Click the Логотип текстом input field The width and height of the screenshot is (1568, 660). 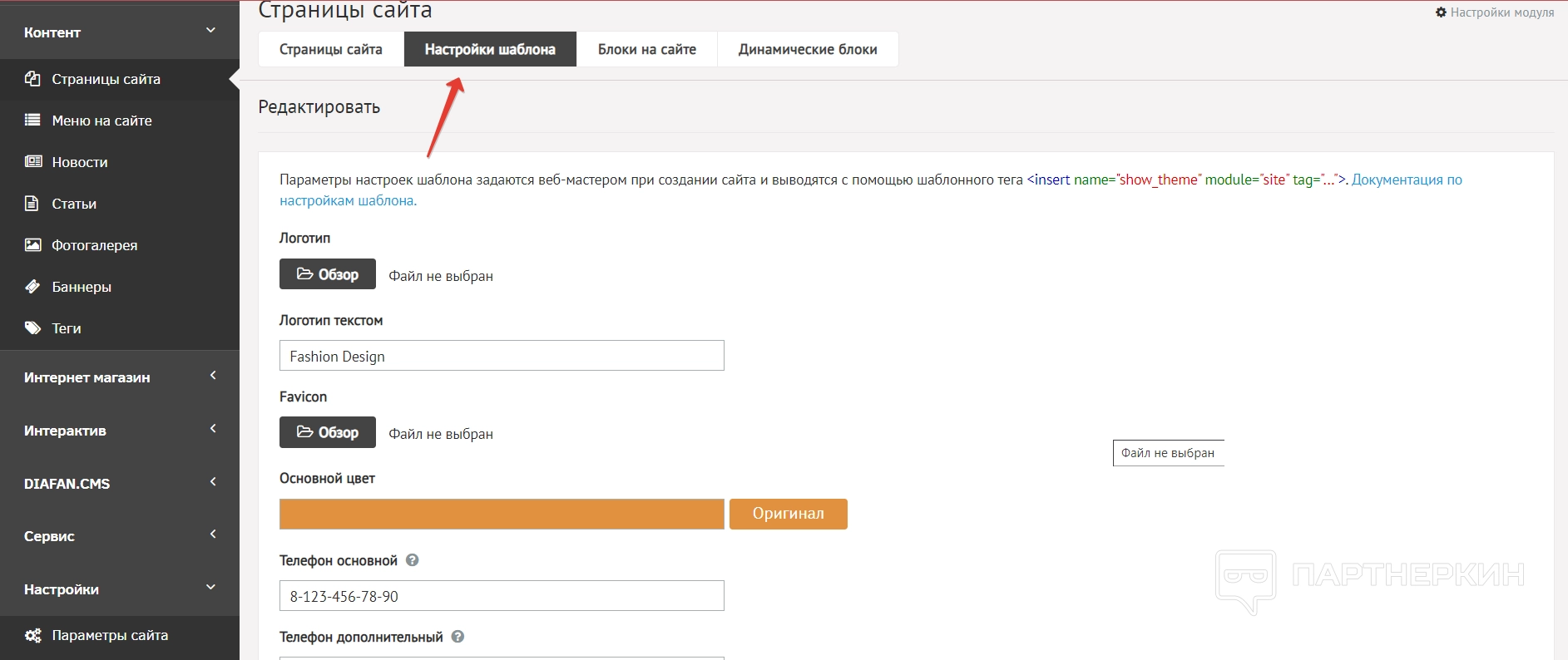[502, 356]
